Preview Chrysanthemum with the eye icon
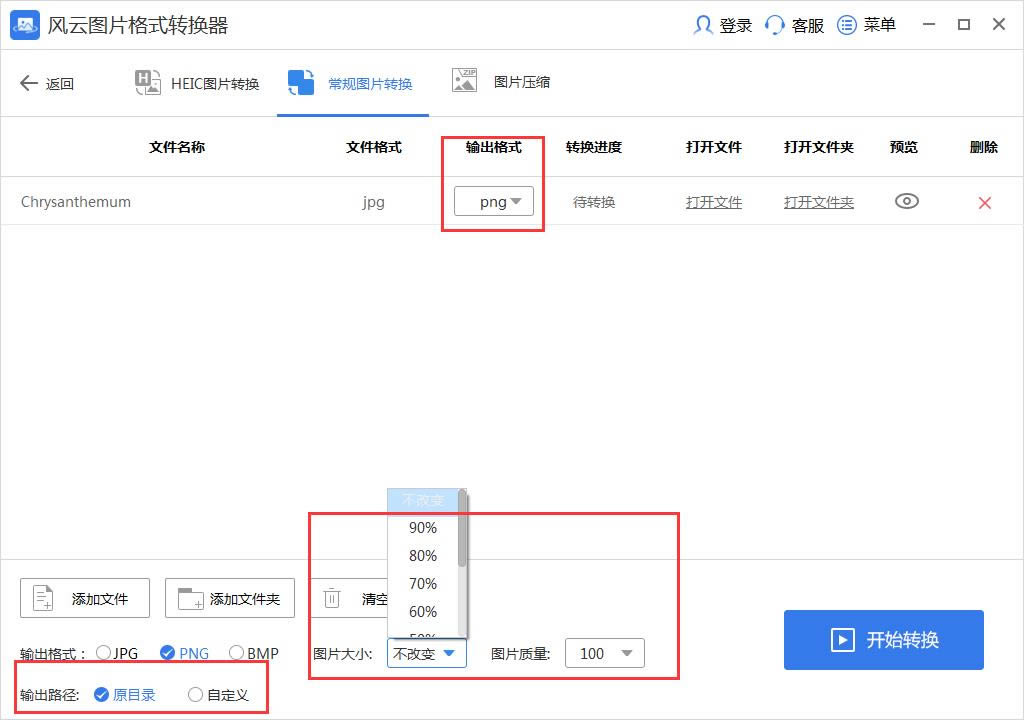The width and height of the screenshot is (1024, 720). click(x=906, y=201)
